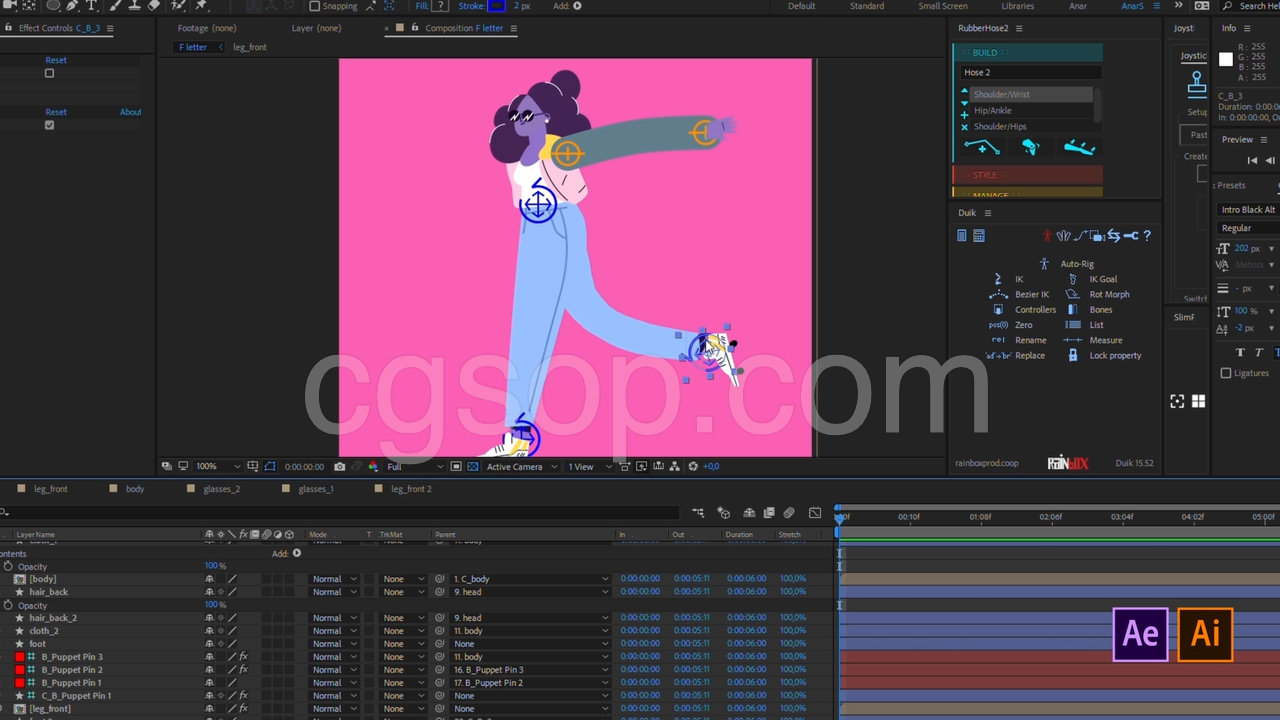
Task: Click the red Duik rigging figure icon
Action: [x=1047, y=236]
